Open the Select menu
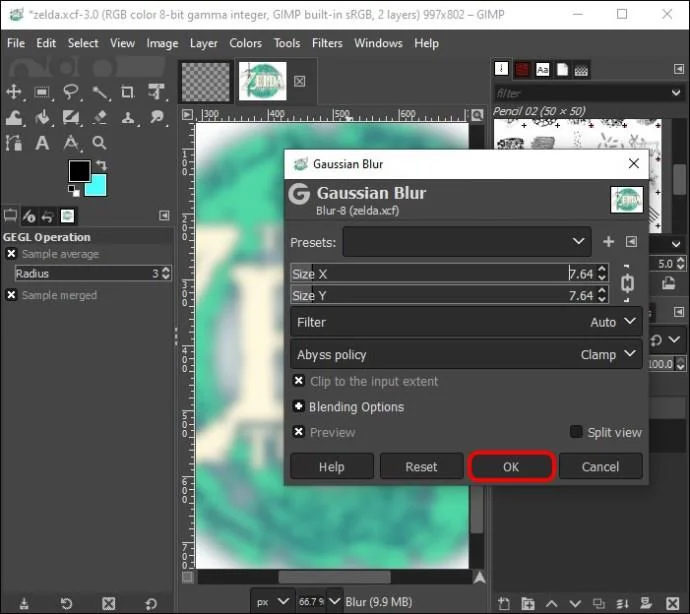 83,43
